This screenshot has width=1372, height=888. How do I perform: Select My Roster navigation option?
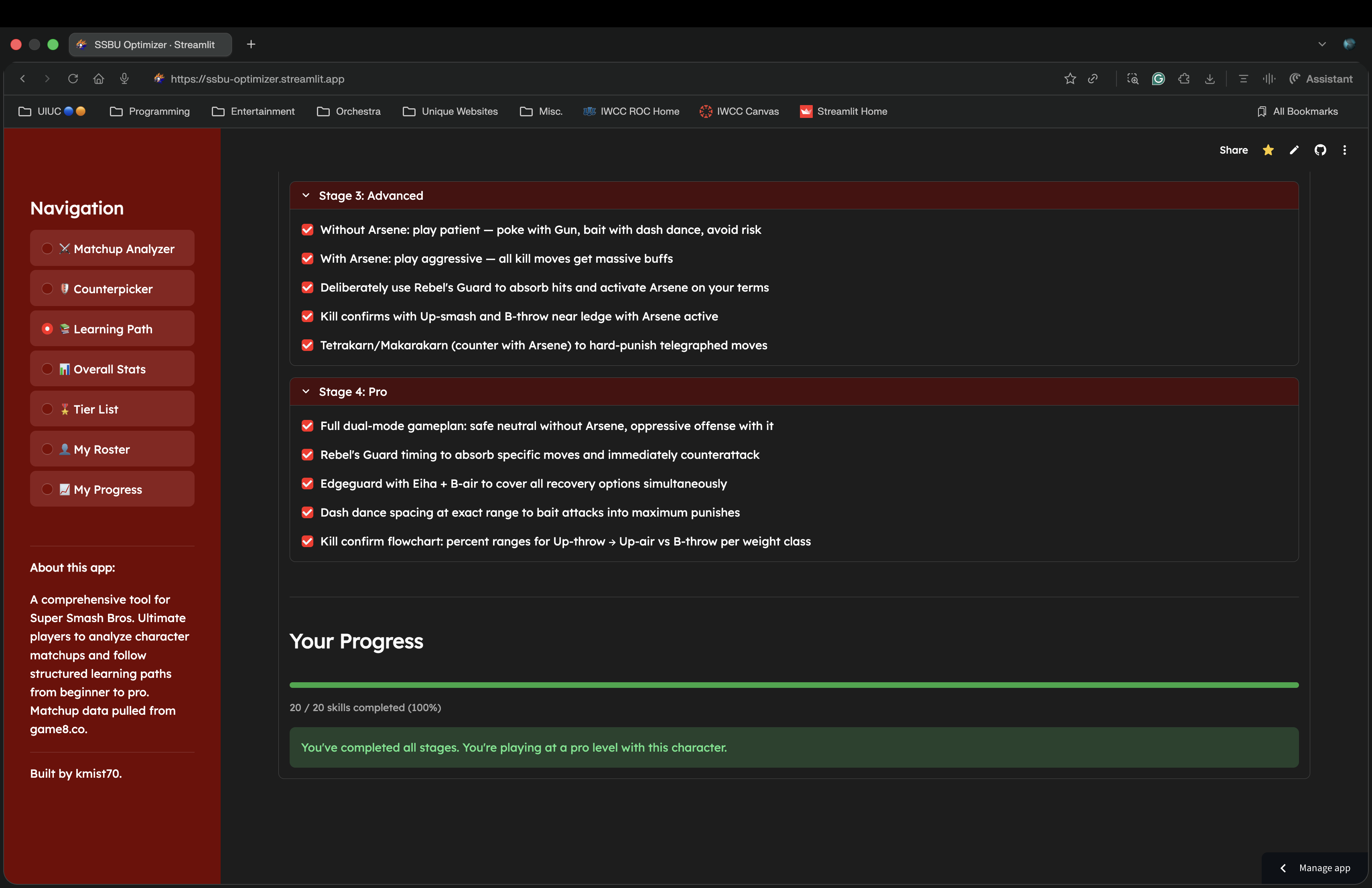tap(112, 449)
